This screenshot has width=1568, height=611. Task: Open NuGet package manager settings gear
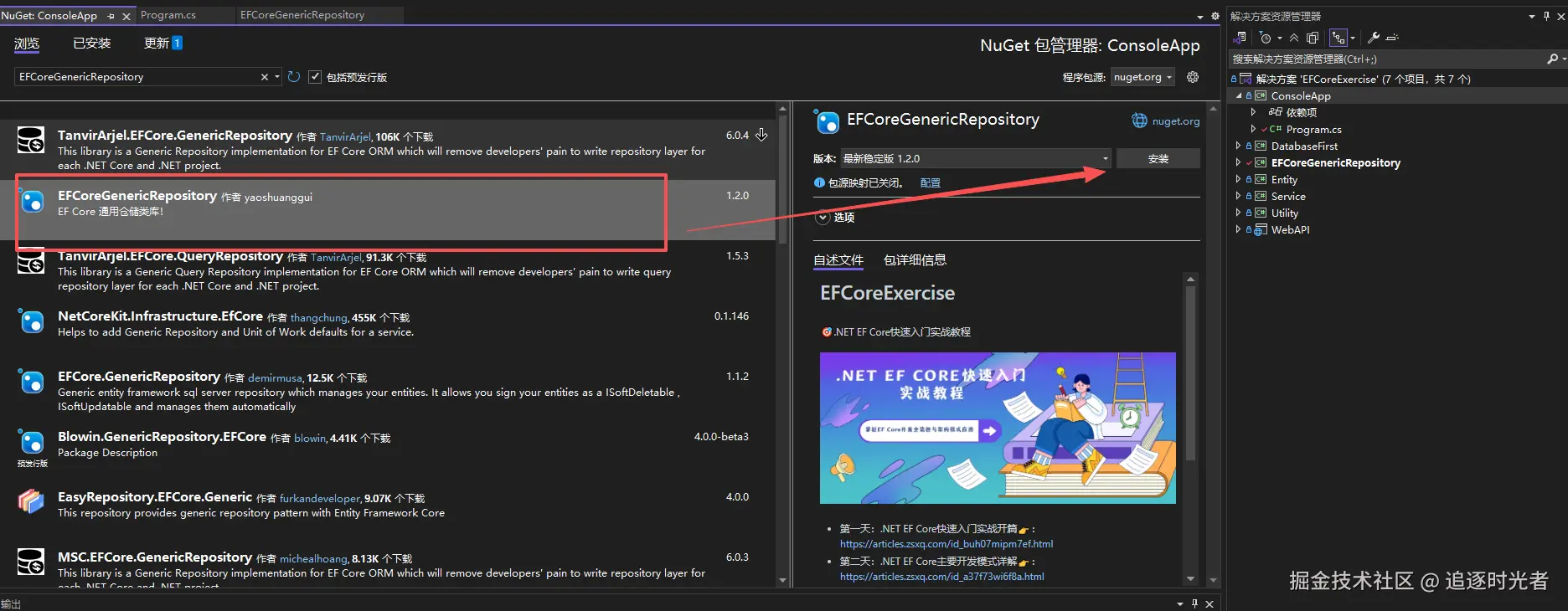tap(1193, 77)
